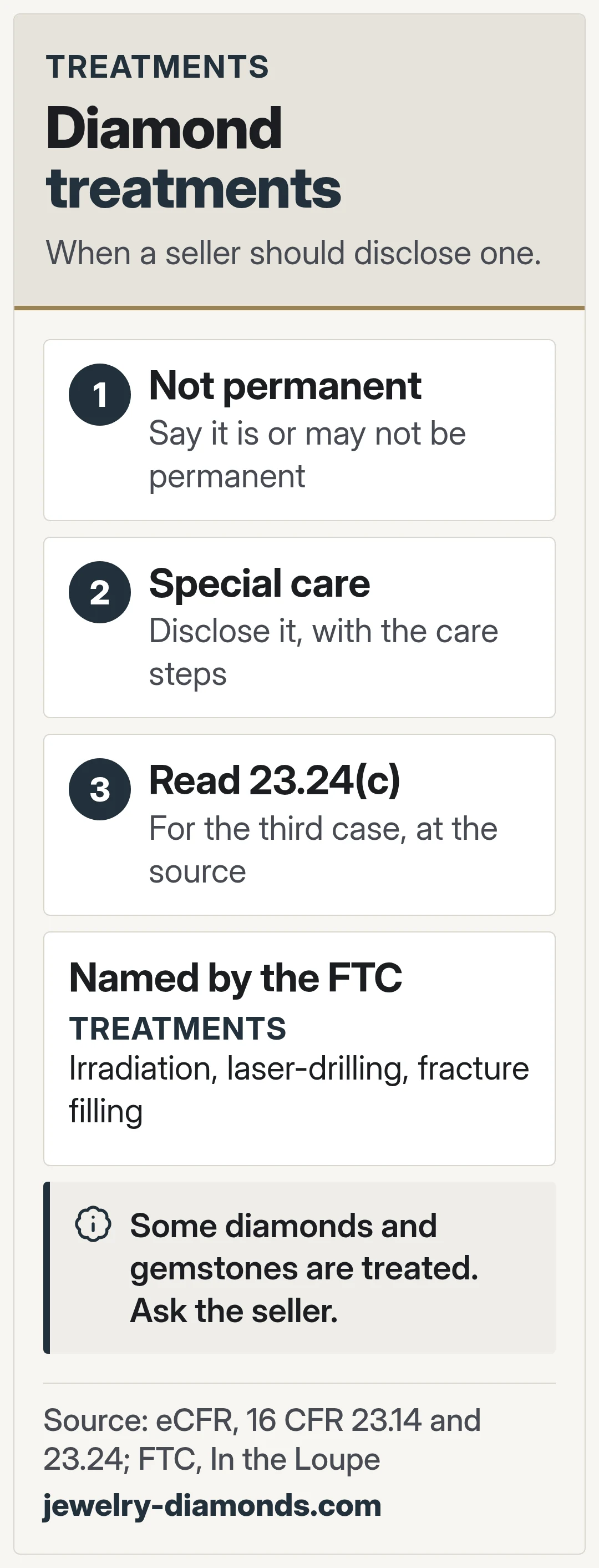Click the gold divider under the header
The image size is (599, 1568).
(299, 308)
